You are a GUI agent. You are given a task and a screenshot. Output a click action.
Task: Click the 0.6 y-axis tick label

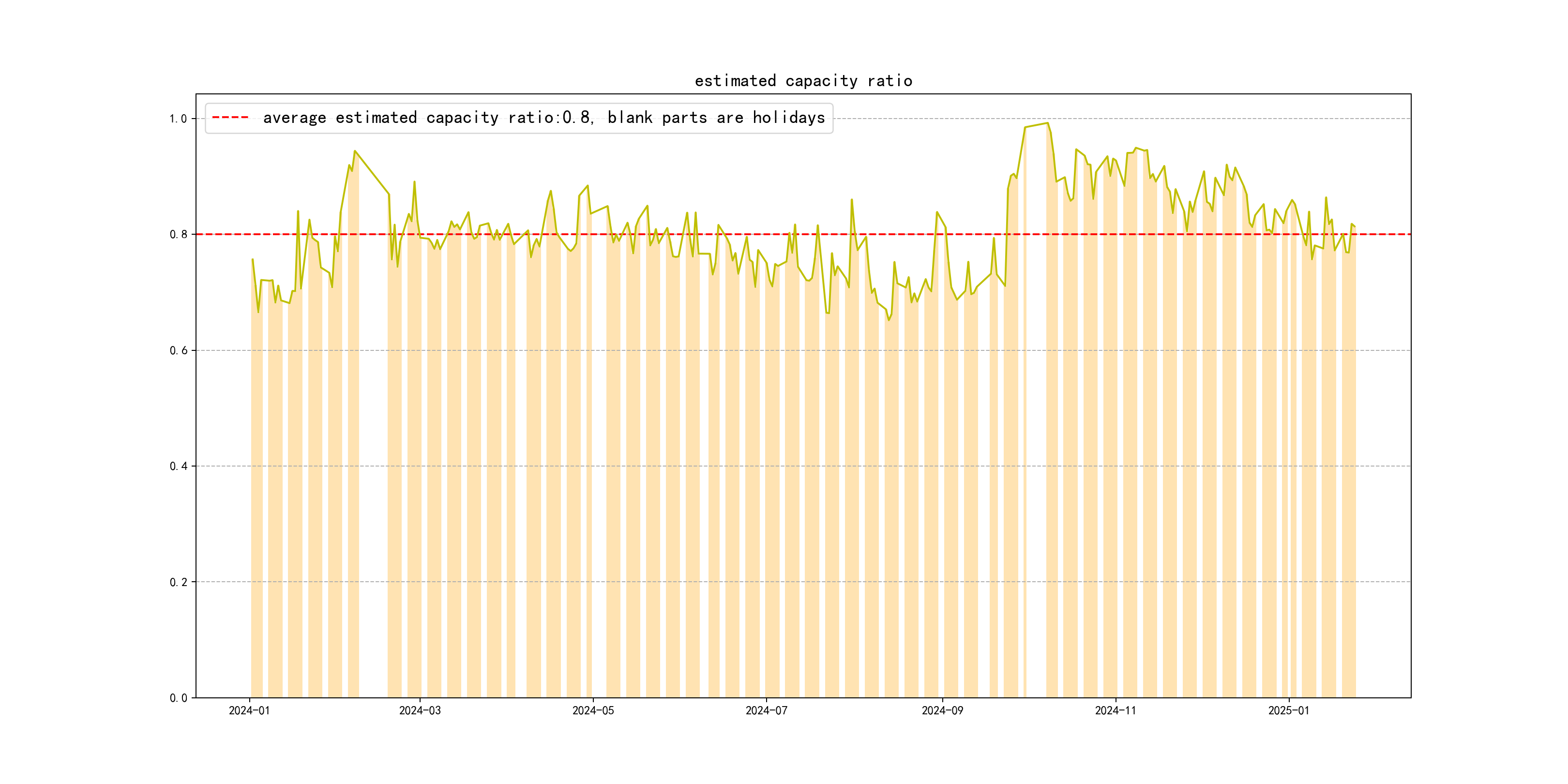click(x=178, y=350)
